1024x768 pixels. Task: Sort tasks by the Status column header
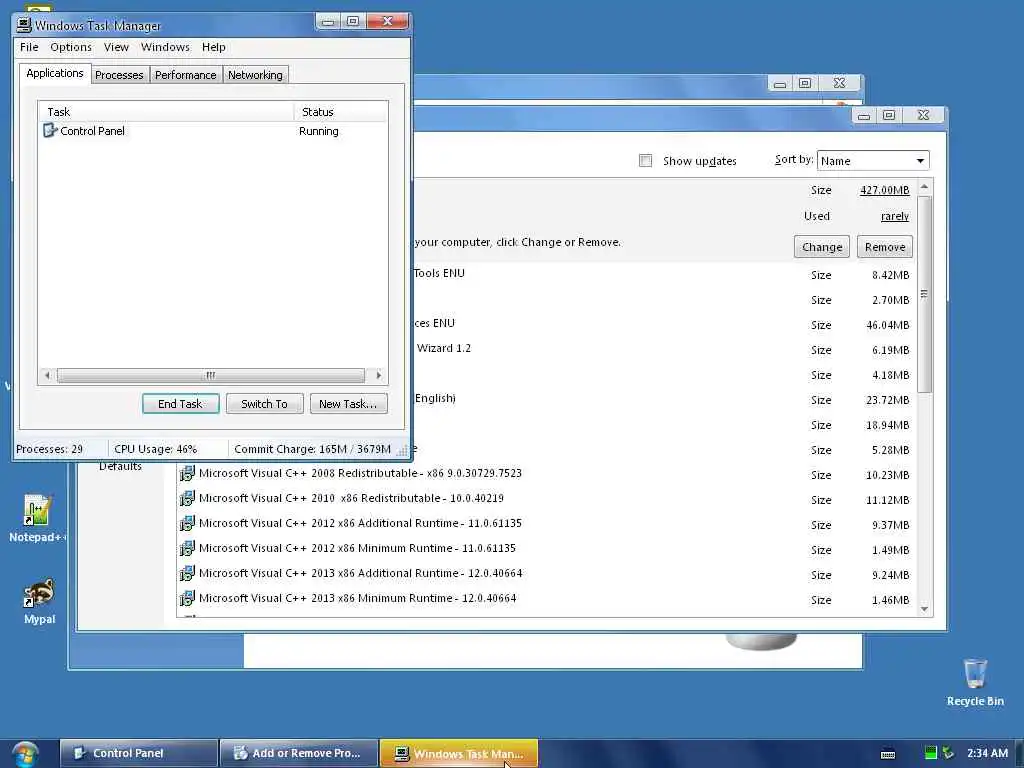[341, 112]
